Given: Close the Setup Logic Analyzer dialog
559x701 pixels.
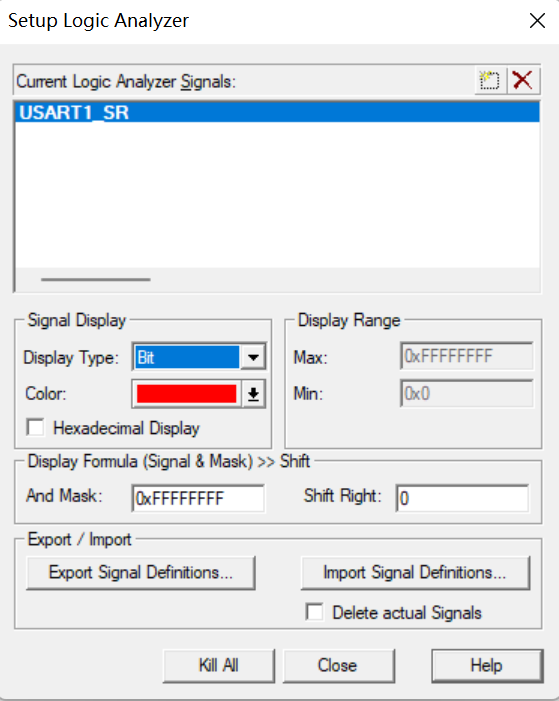Looking at the screenshot, I should (537, 21).
